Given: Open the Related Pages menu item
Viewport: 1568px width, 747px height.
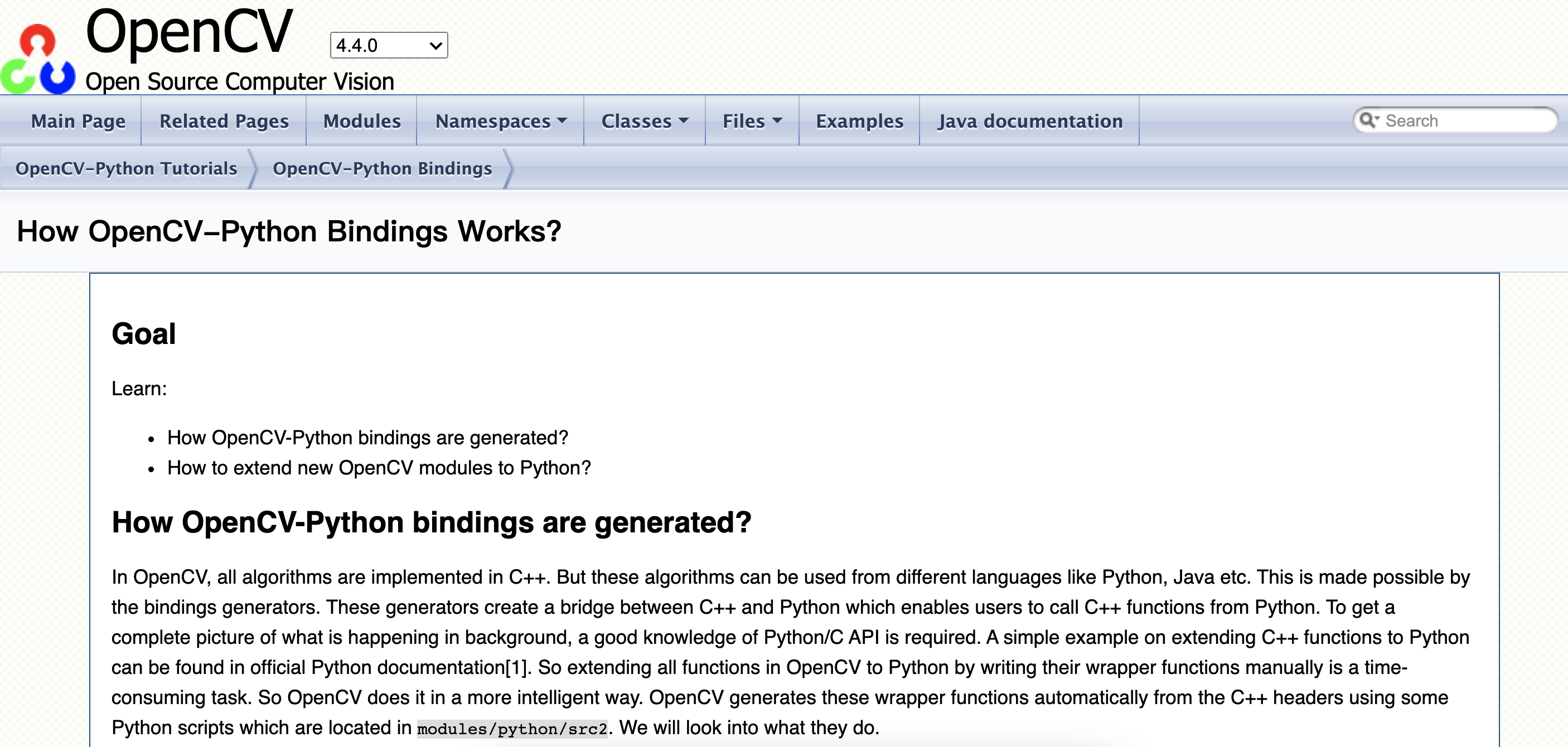Looking at the screenshot, I should [224, 121].
